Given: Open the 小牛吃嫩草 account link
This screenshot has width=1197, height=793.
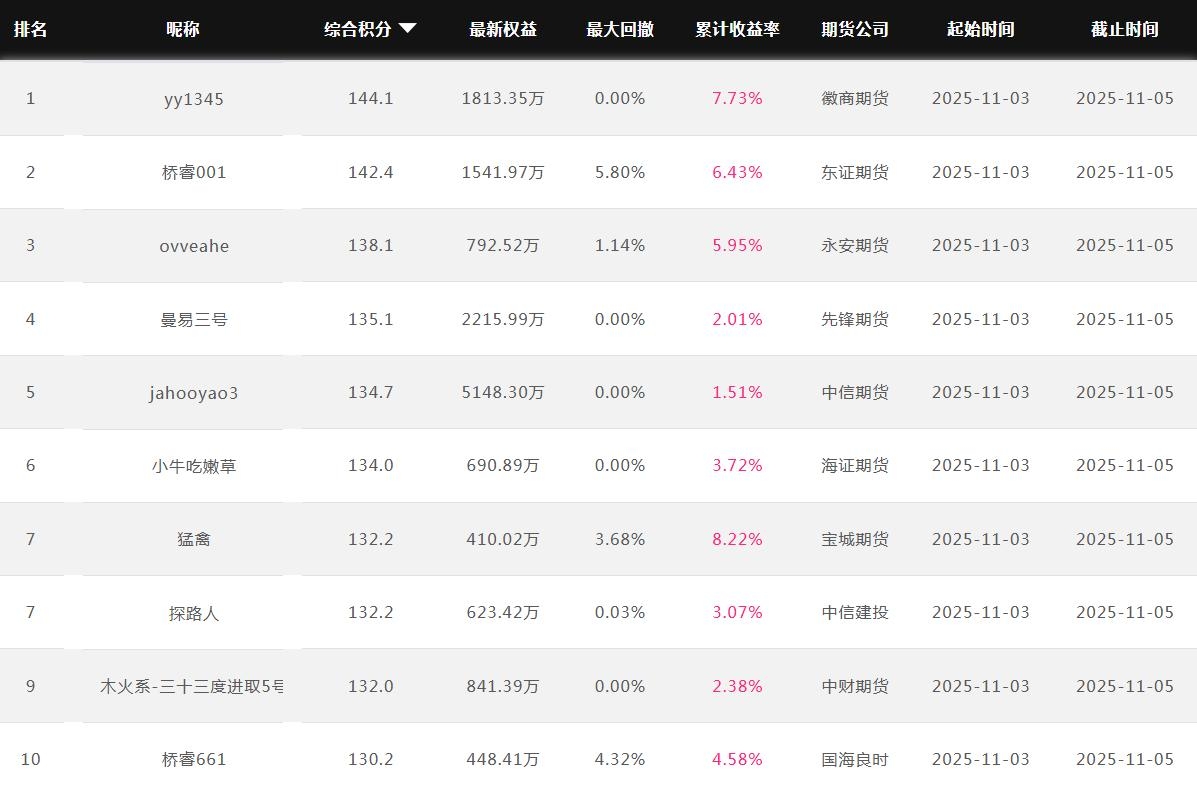Looking at the screenshot, I should (194, 466).
